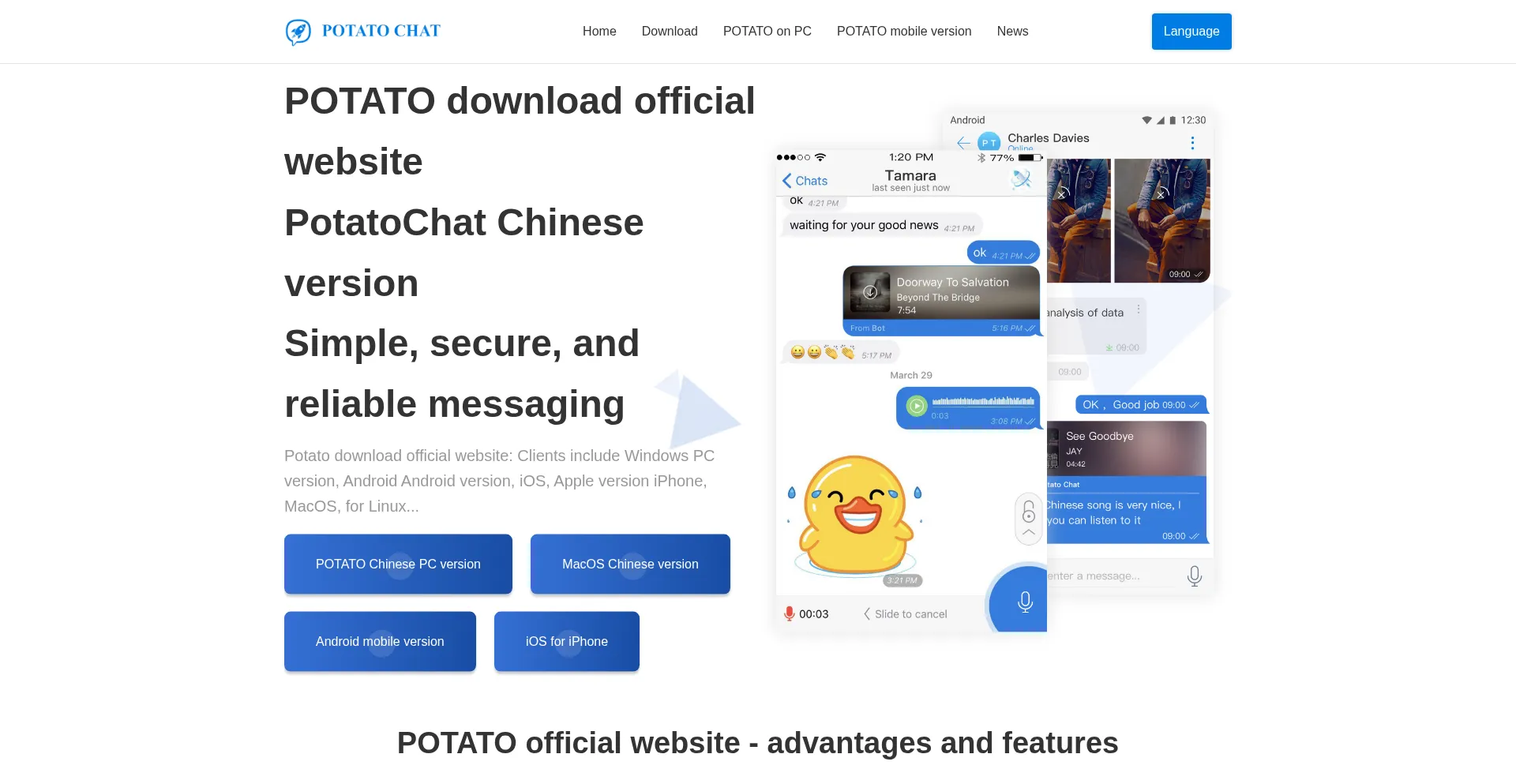Click the Potato Chat rocket logo icon
This screenshot has height=784, width=1516.
click(x=298, y=32)
